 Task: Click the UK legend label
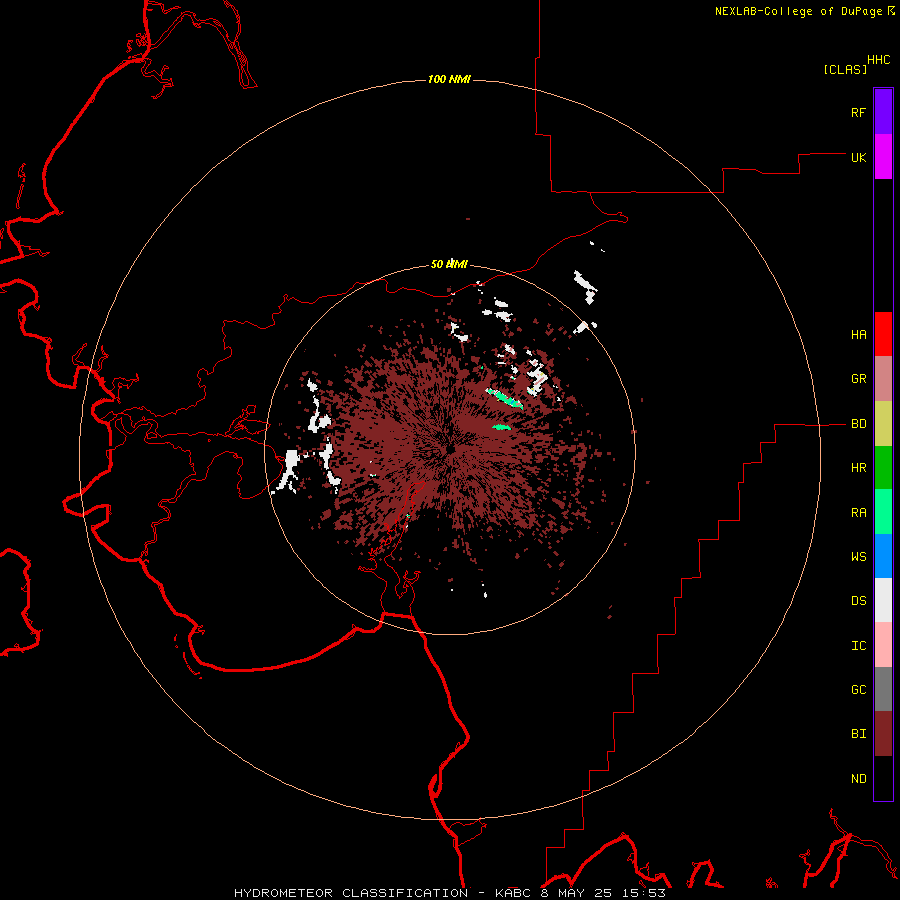click(x=858, y=157)
